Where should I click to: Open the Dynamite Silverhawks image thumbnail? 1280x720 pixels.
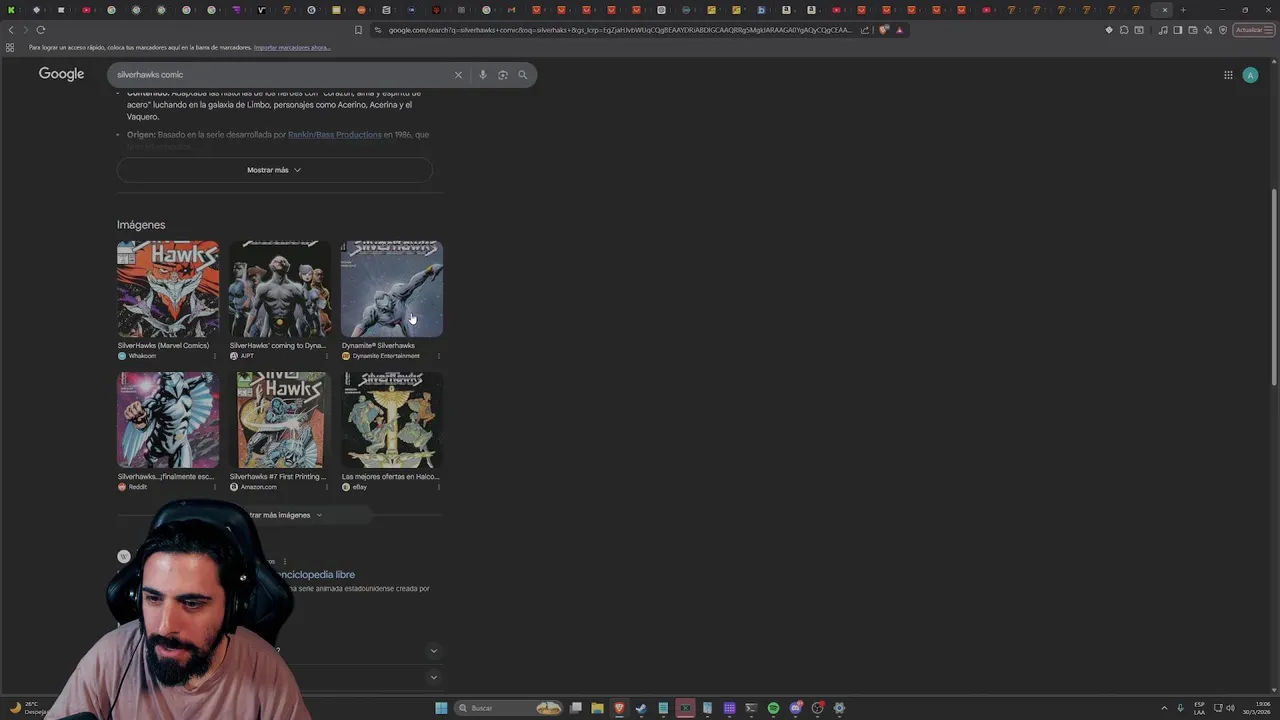point(392,289)
